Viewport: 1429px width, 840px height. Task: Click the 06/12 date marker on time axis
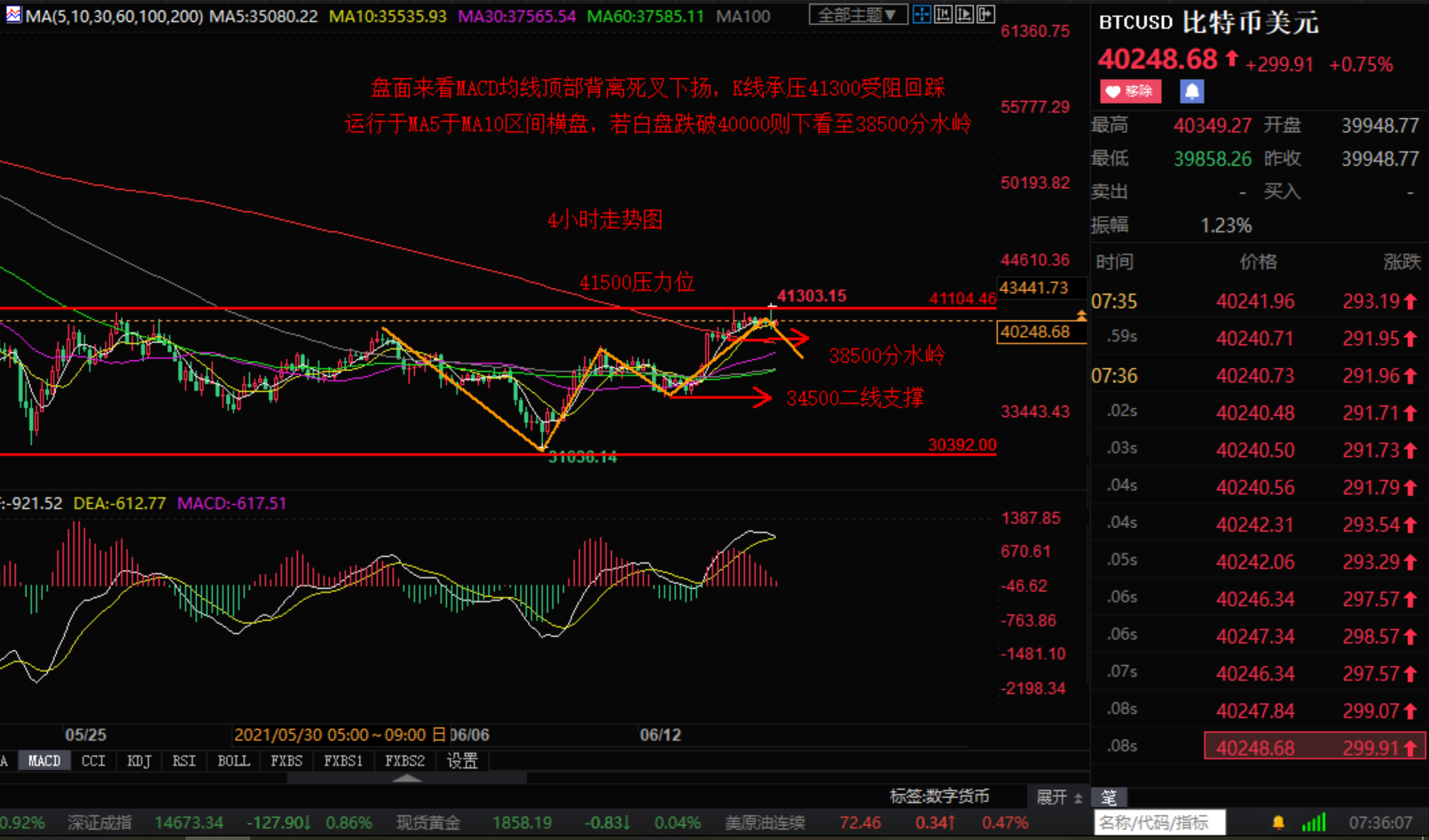[x=661, y=734]
